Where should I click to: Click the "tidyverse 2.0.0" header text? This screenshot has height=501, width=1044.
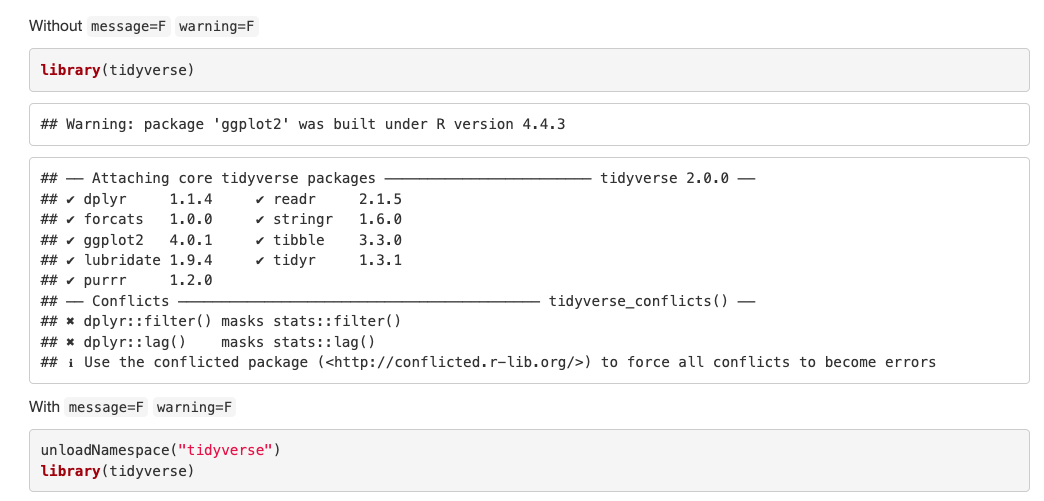[x=664, y=178]
